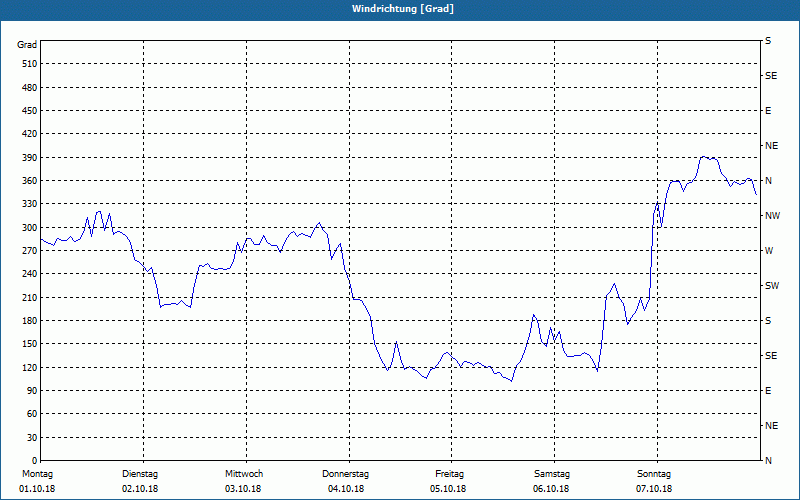Click the date 04.10.18 on x-axis
This screenshot has width=800, height=500.
(346, 489)
